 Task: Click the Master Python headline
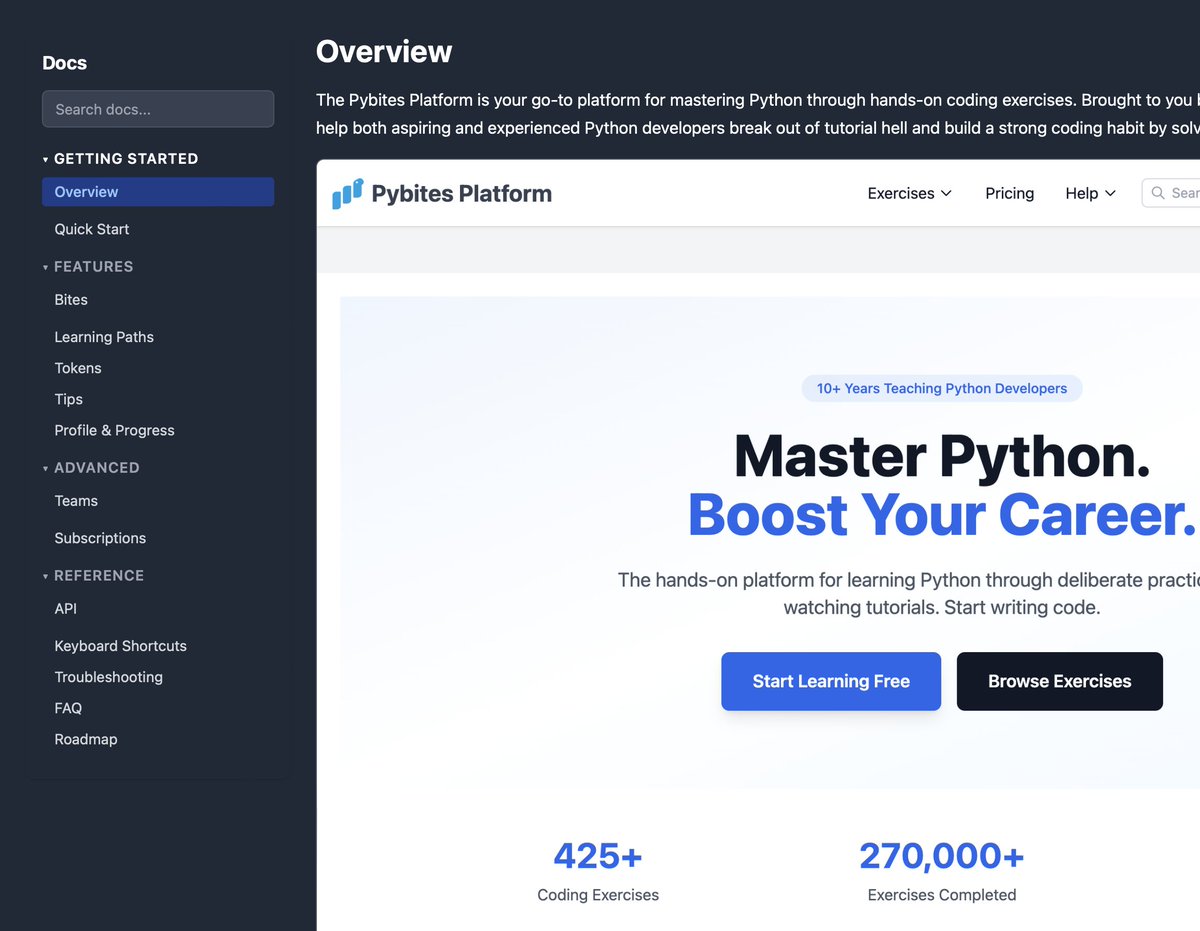(942, 456)
